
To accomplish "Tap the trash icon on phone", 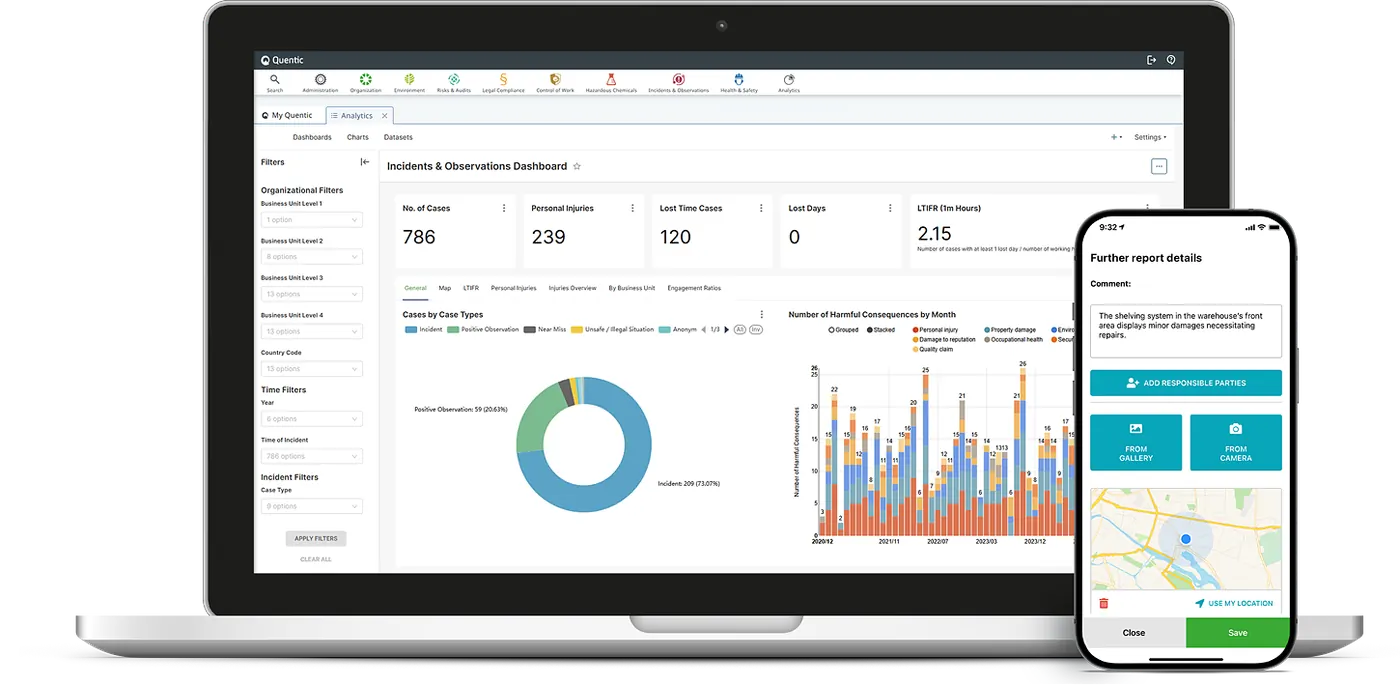I will (1104, 603).
